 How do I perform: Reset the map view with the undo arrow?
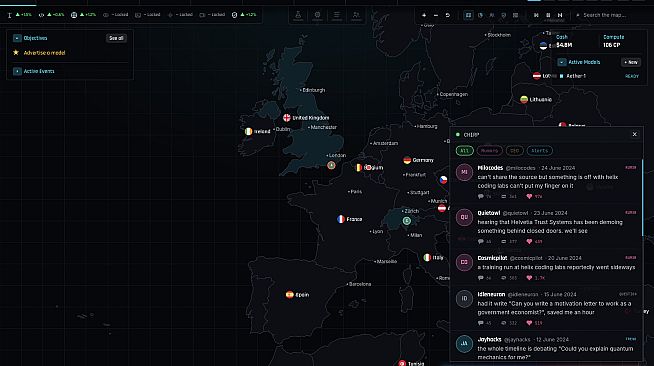[448, 15]
